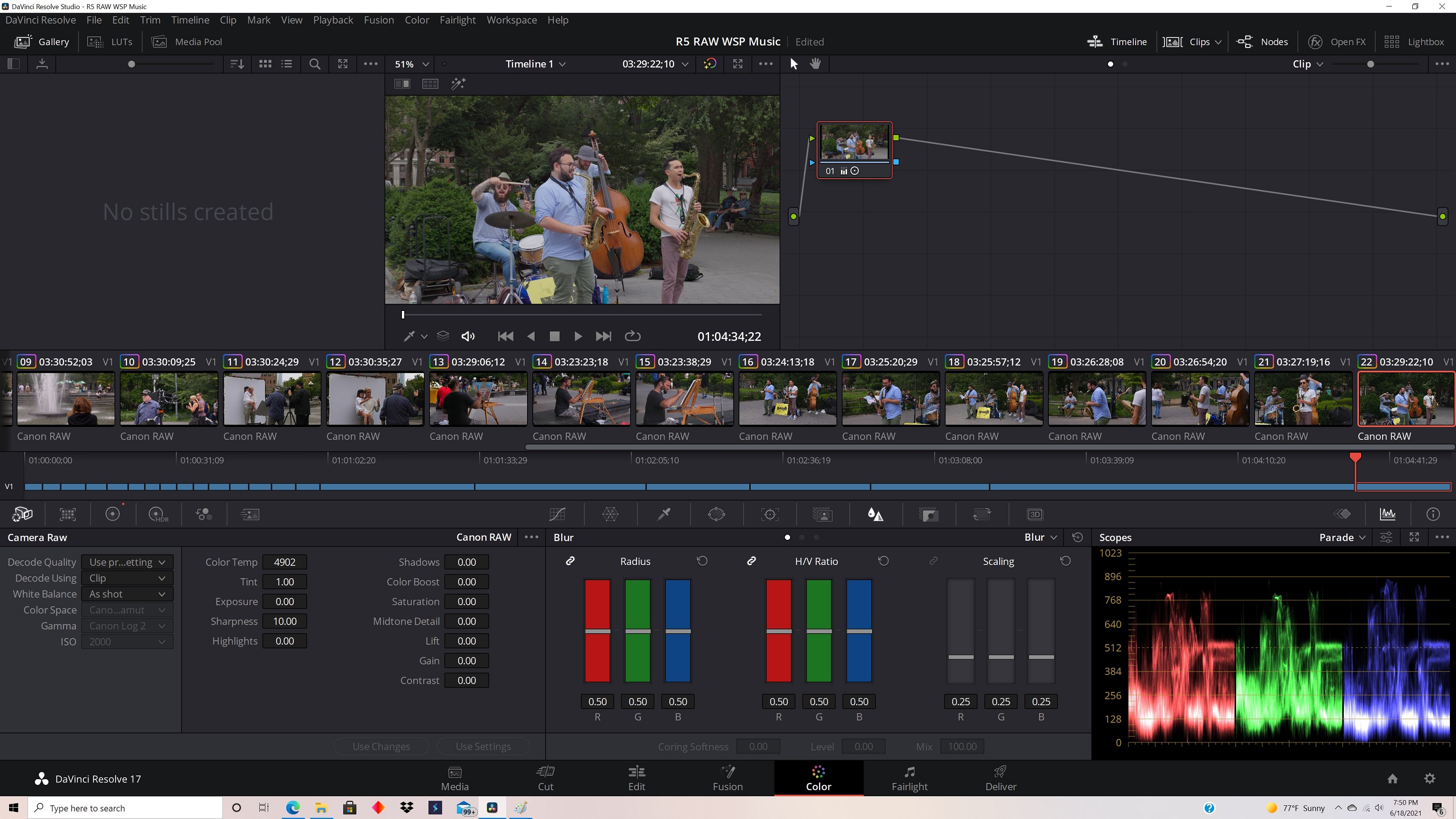Show the Scopes panel icon
This screenshot has height=819, width=1456.
pyautogui.click(x=1388, y=514)
